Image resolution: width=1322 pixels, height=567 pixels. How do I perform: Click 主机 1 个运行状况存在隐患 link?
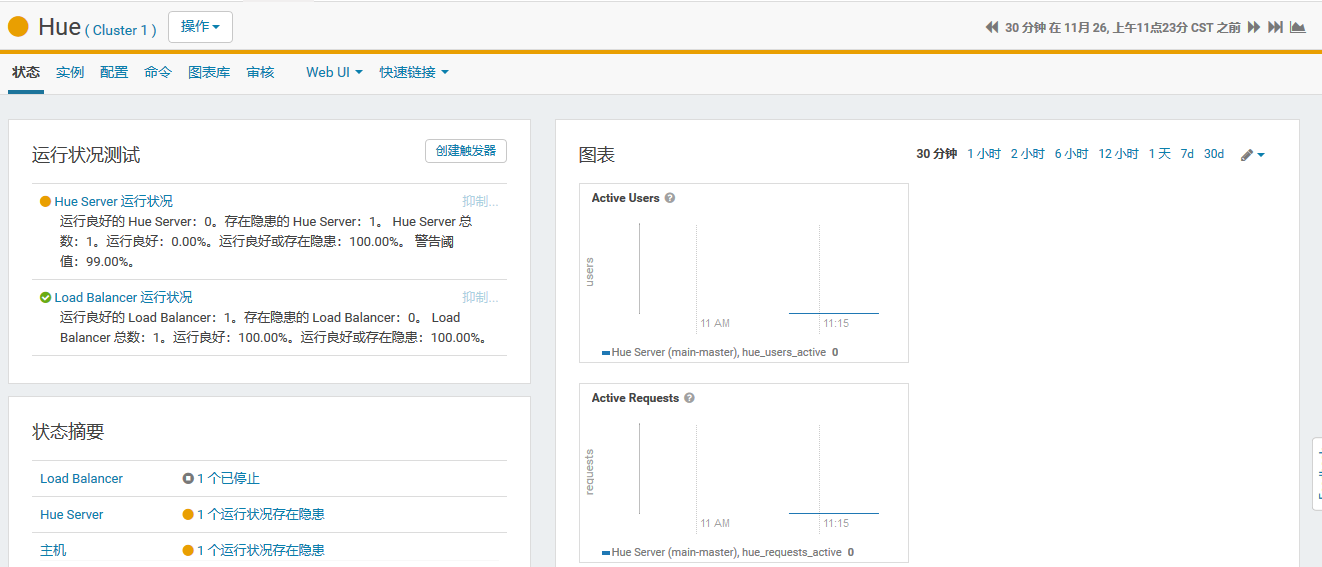click(x=260, y=550)
